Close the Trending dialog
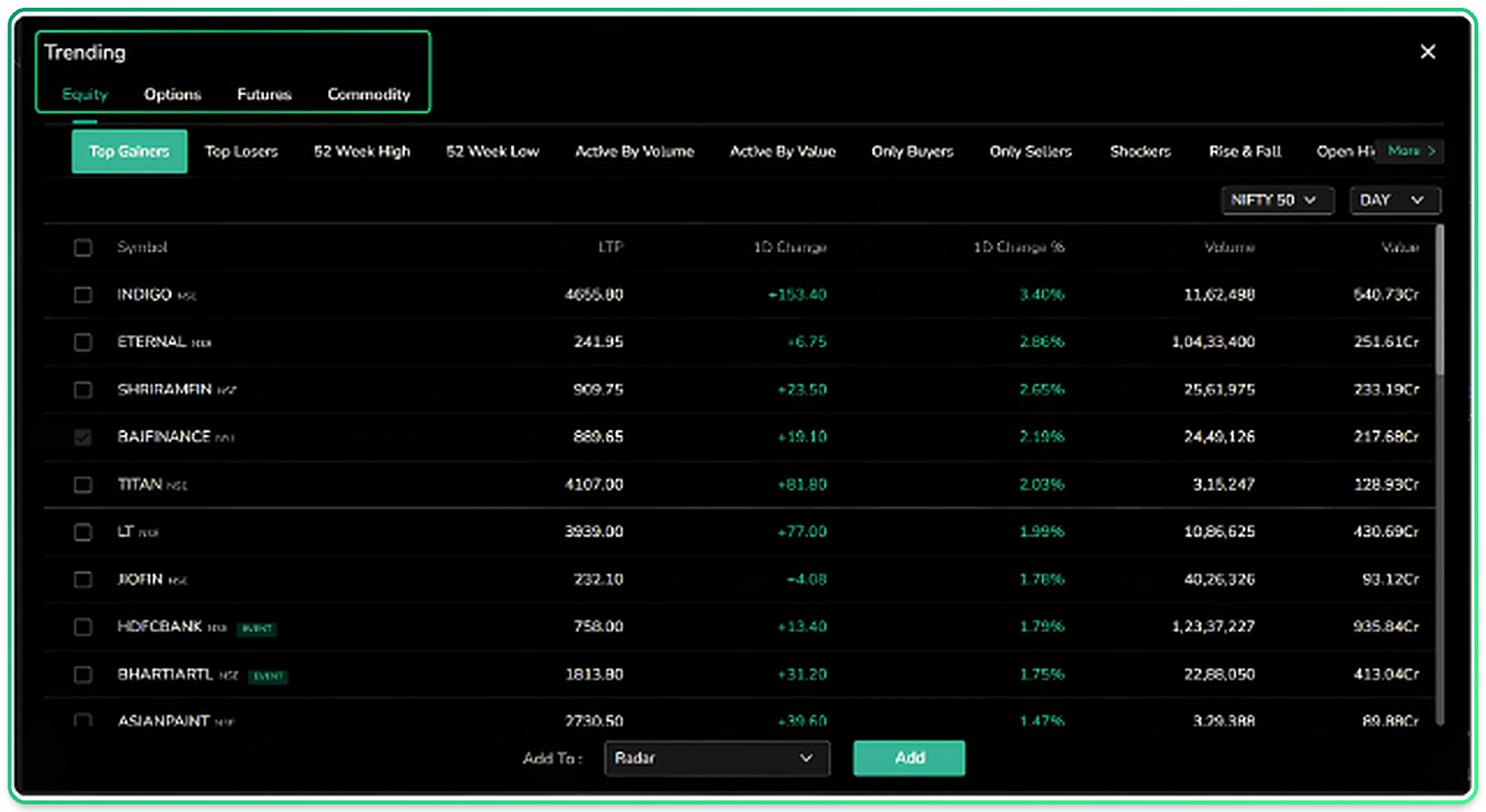This screenshot has width=1486, height=812. coord(1427,52)
